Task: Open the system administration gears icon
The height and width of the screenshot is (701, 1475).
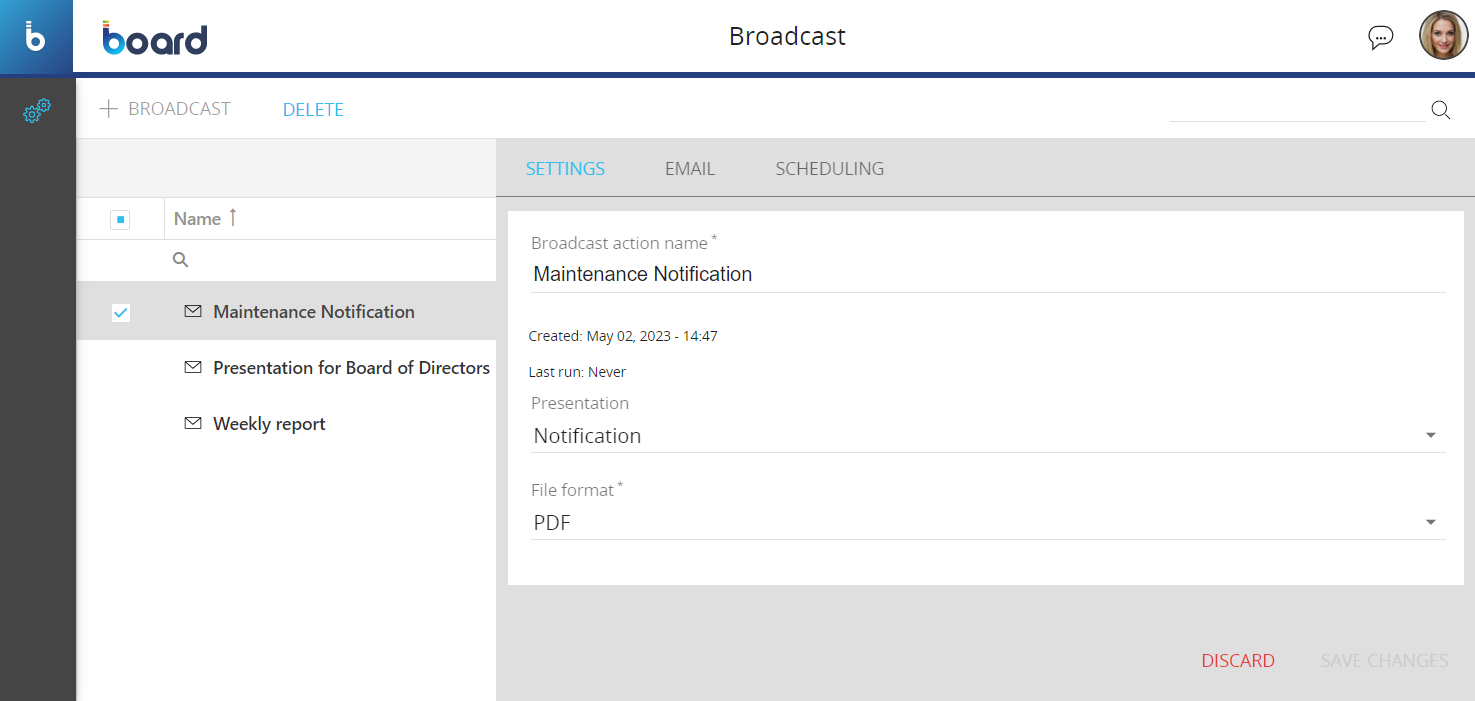Action: pyautogui.click(x=37, y=111)
